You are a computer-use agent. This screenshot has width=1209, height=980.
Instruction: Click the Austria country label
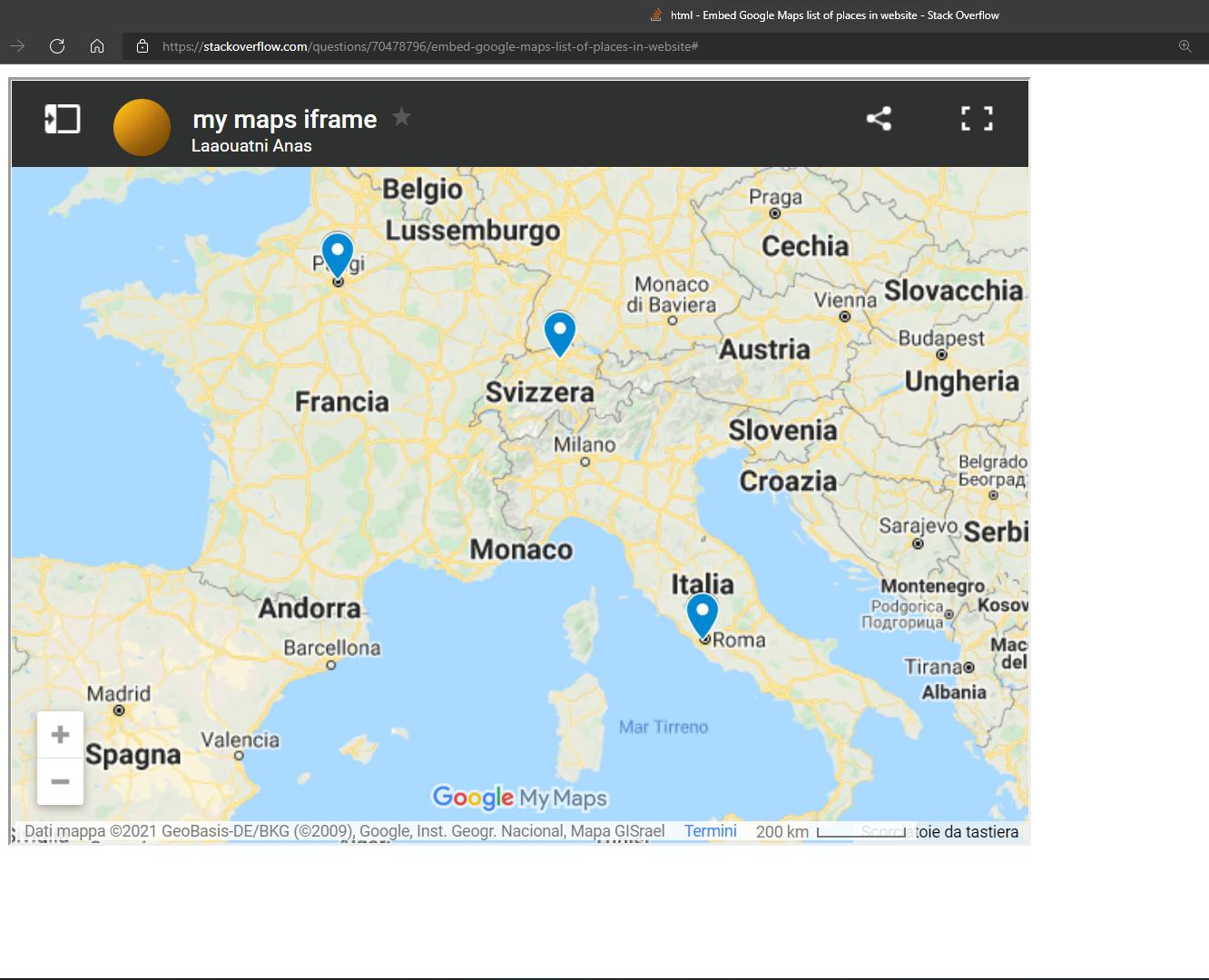(764, 349)
